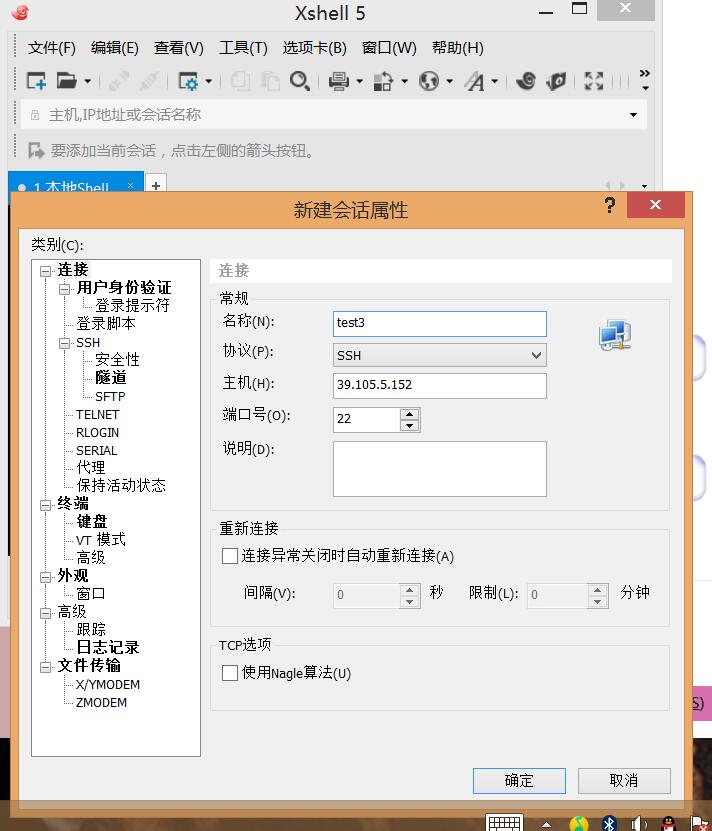Open the 协议 protocol SSH dropdown
The height and width of the screenshot is (831, 712).
tap(439, 355)
